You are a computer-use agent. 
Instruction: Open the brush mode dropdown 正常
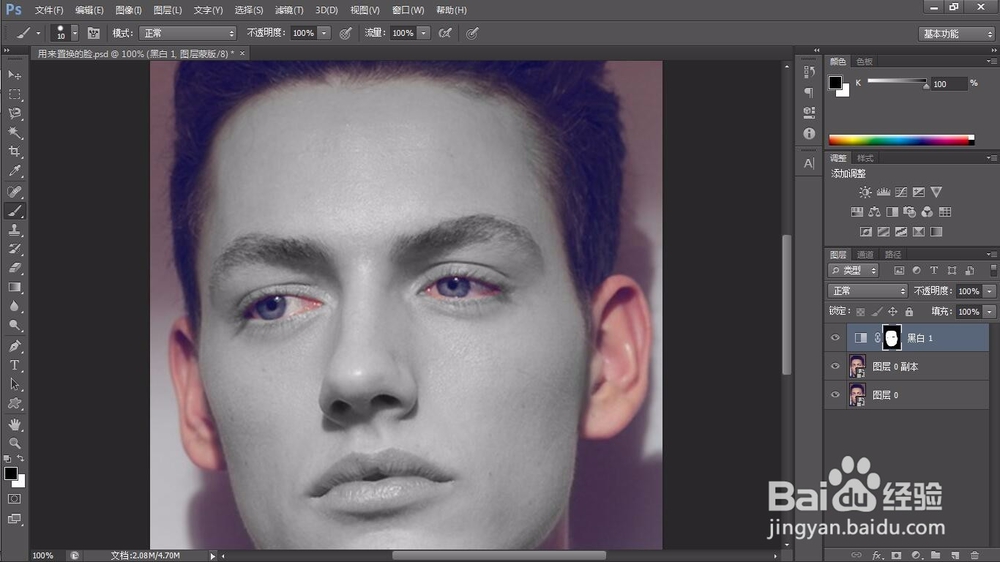click(188, 33)
